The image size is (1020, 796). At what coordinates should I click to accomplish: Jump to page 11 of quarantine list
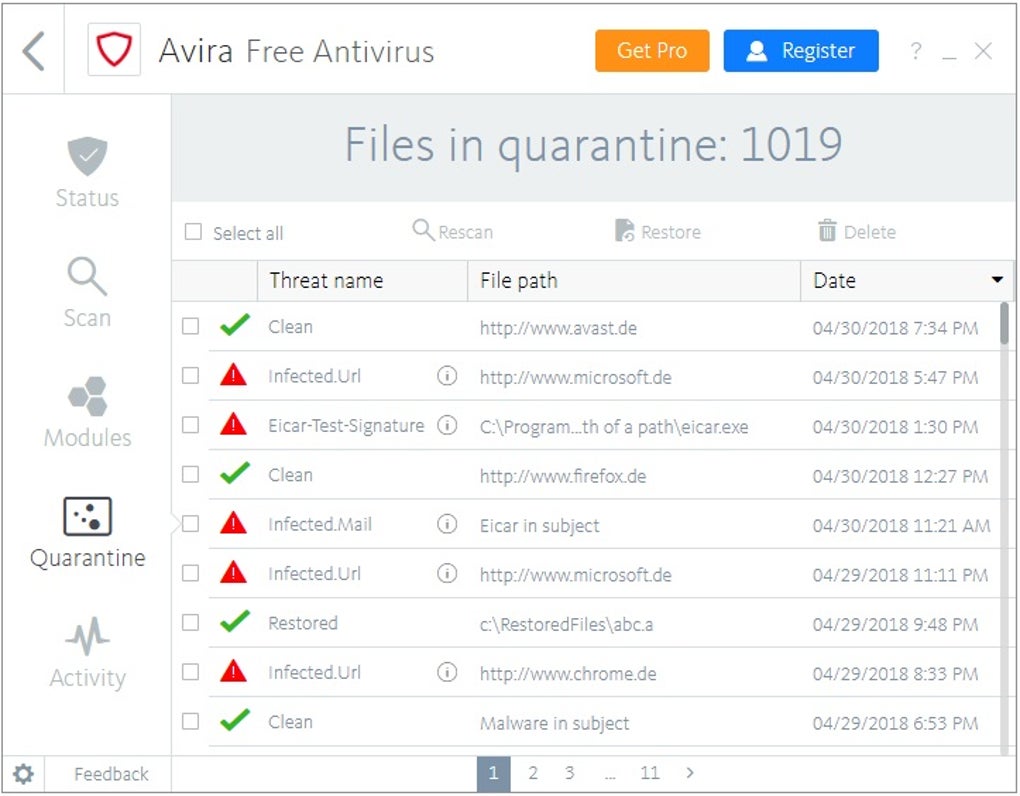(649, 773)
